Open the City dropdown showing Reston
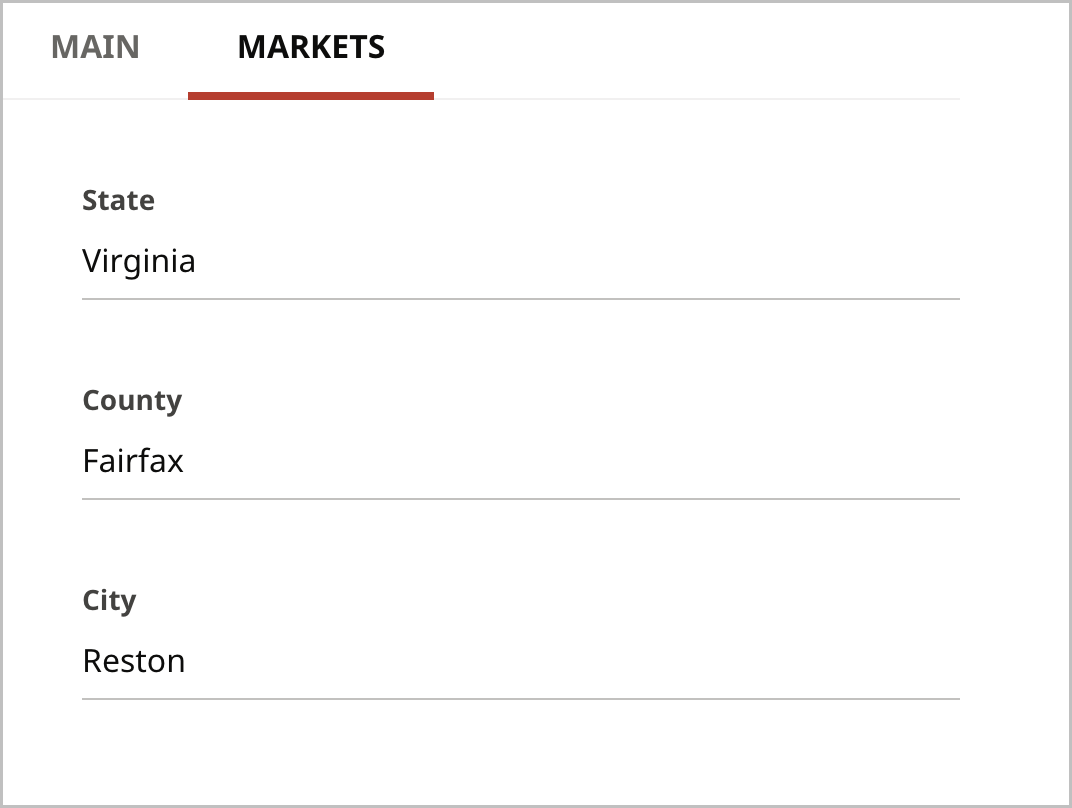Viewport: 1072px width, 808px height. pos(520,661)
